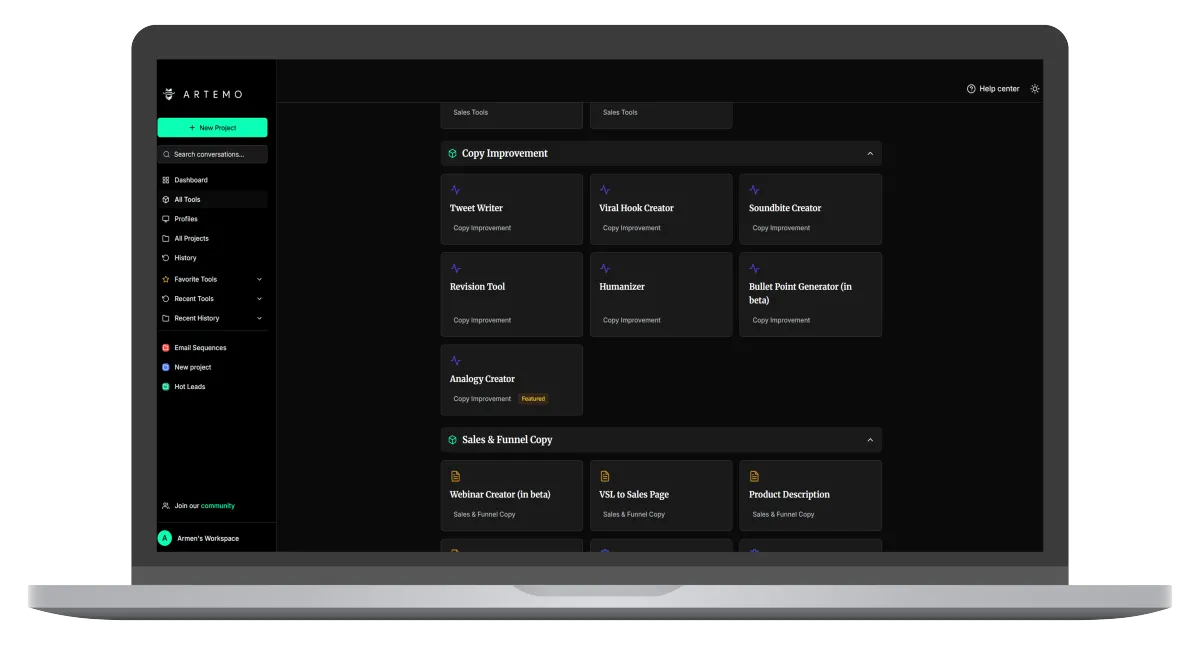Image resolution: width=1200 pixels, height=653 pixels.
Task: Click the Recent History folder icon
Action: (166, 318)
